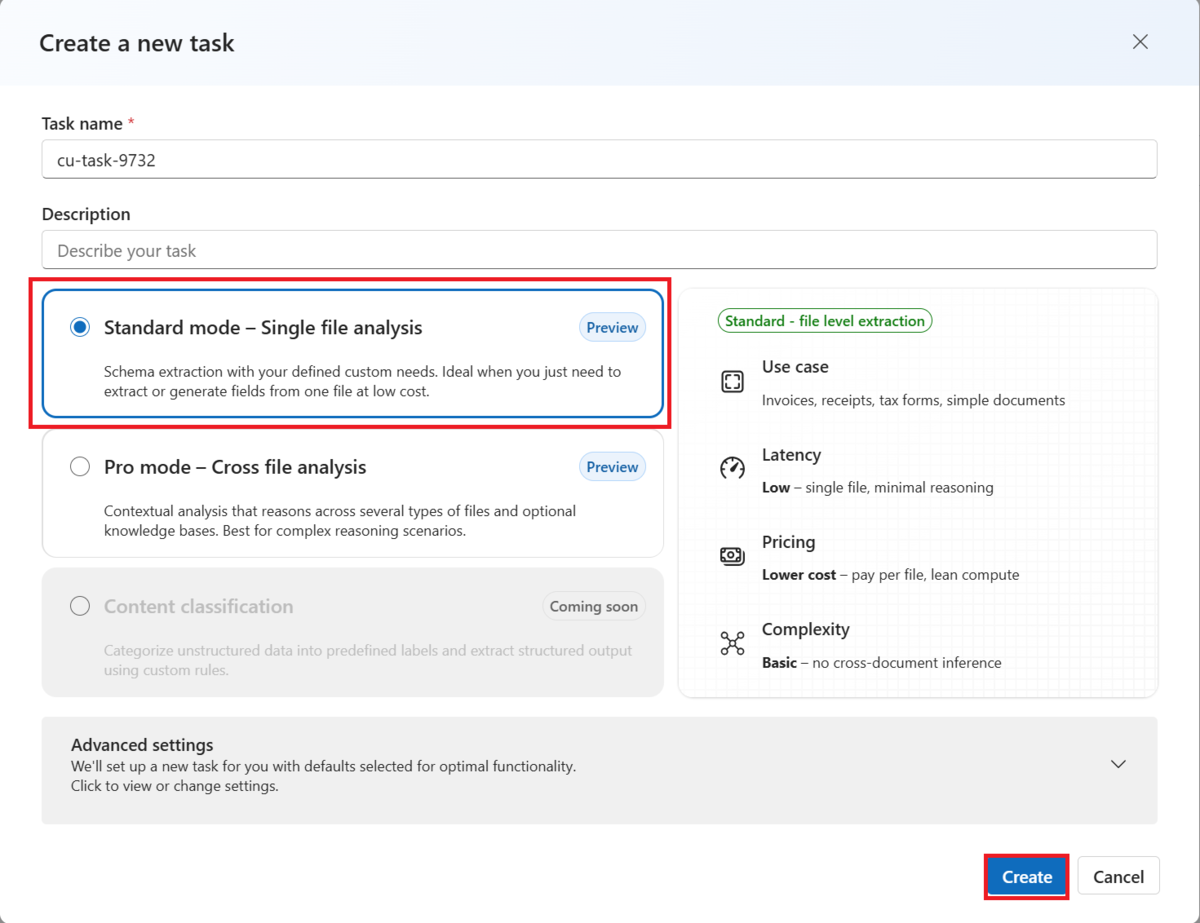Click the Task name input field
This screenshot has height=923, width=1200.
pyautogui.click(x=599, y=160)
